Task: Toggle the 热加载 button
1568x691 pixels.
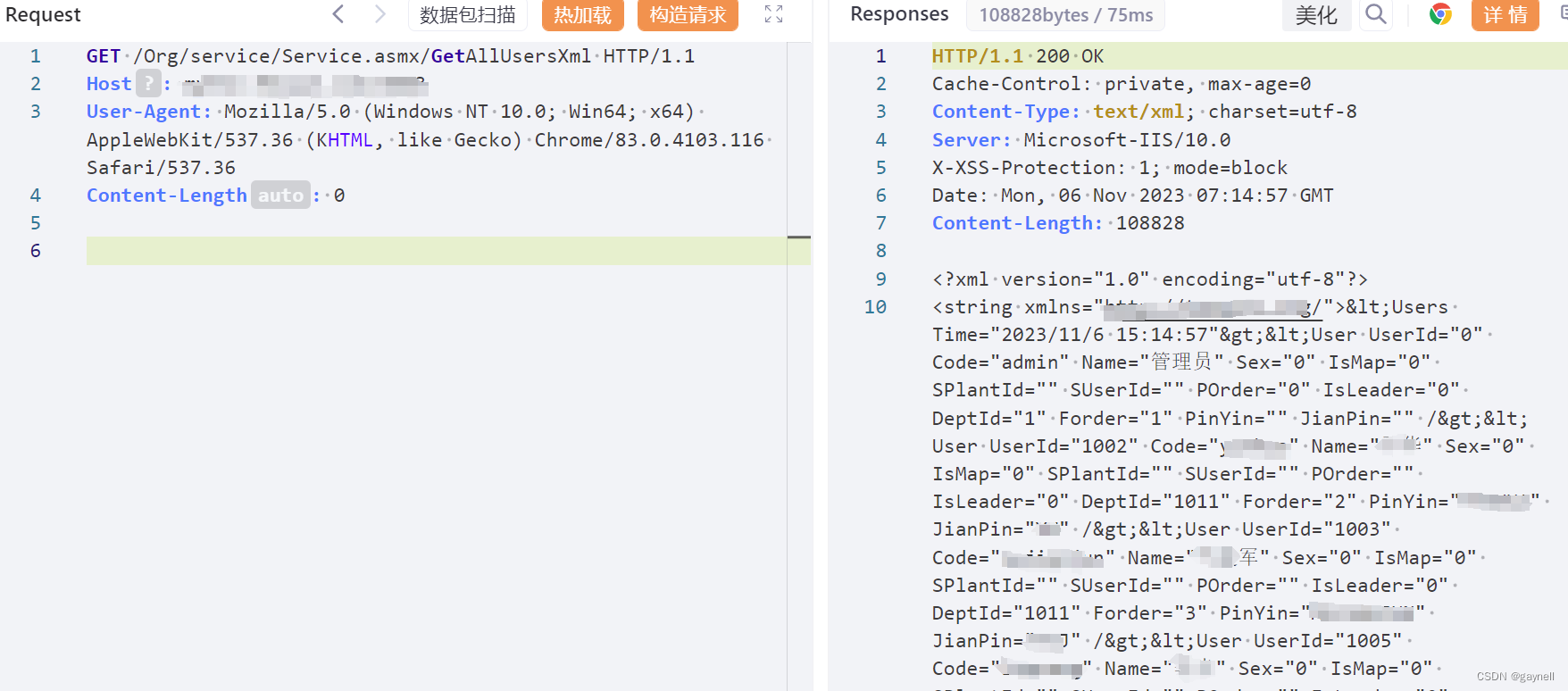Action: [582, 15]
